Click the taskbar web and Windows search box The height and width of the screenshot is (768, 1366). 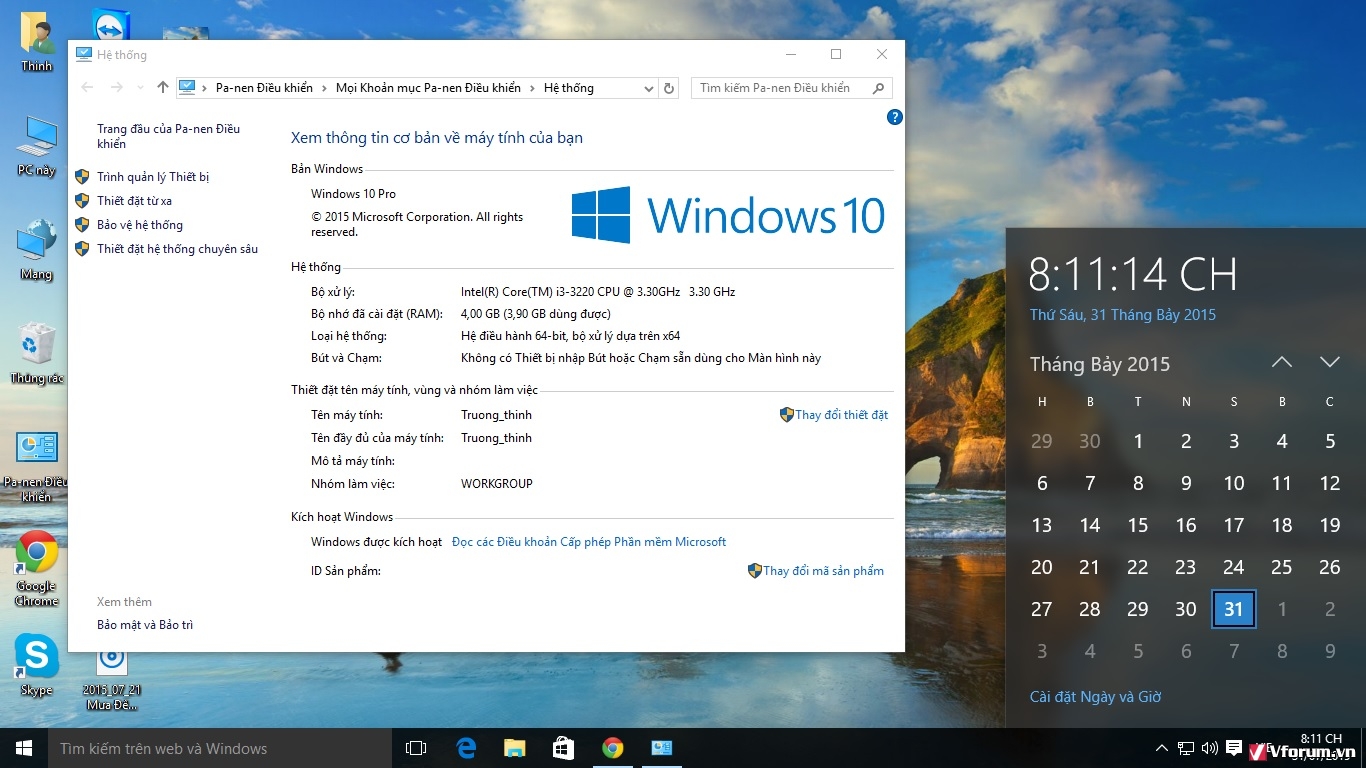(220, 748)
